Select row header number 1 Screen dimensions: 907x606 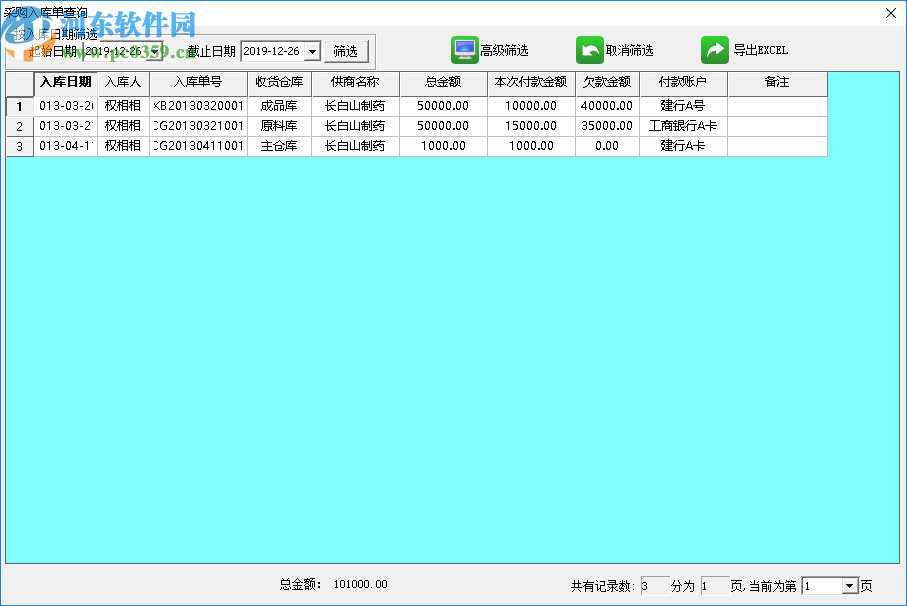[x=20, y=106]
